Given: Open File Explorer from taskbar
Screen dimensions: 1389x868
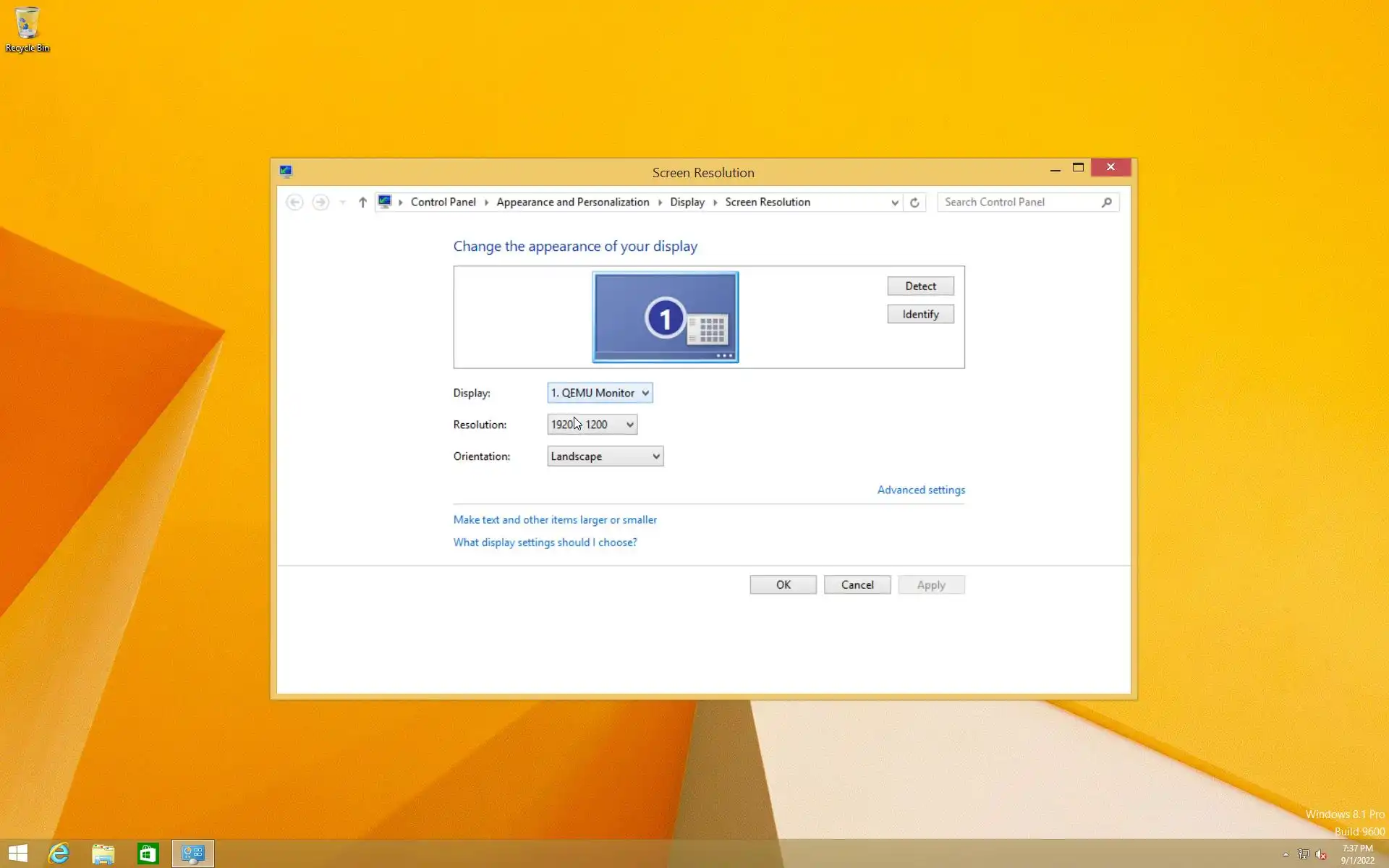Looking at the screenshot, I should (x=103, y=854).
